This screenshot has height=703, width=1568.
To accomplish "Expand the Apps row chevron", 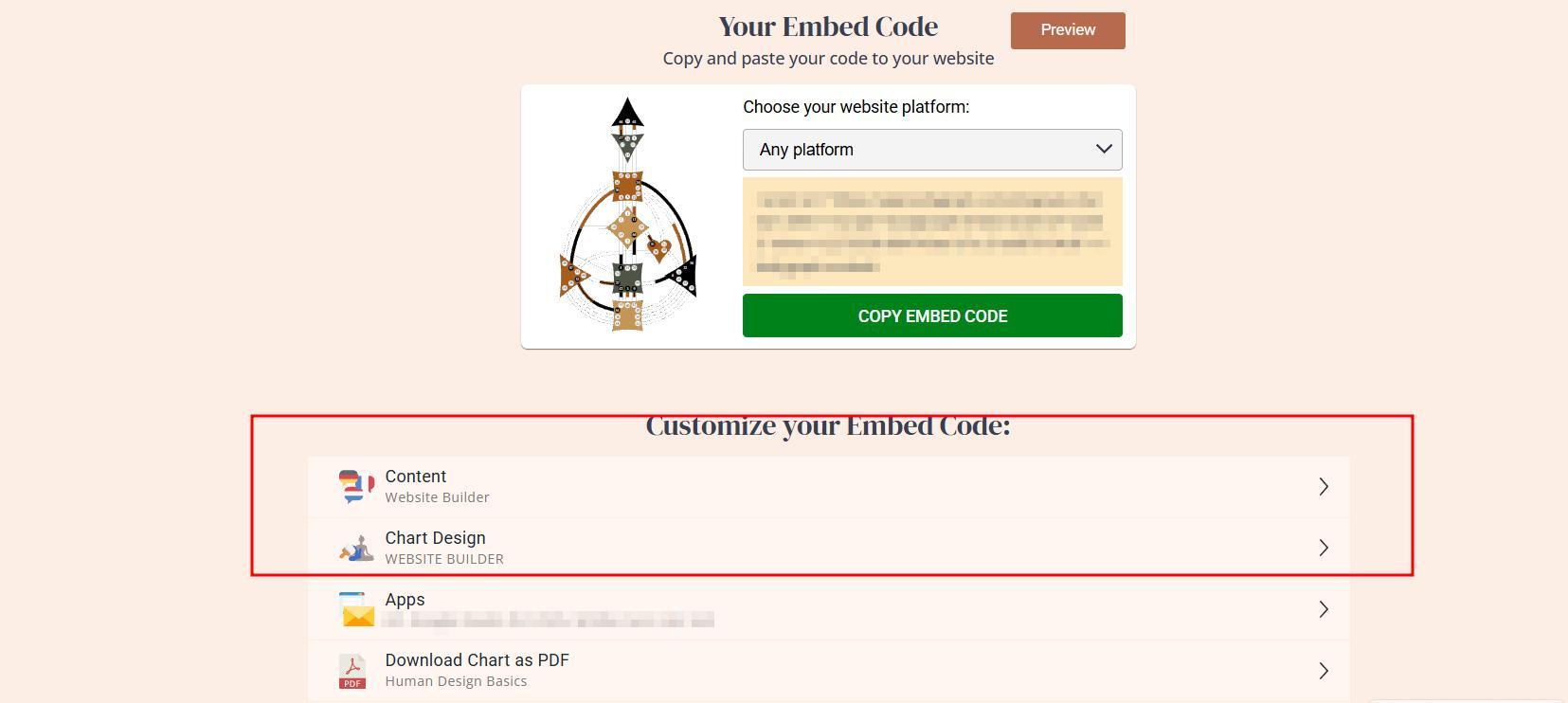I will (1324, 609).
